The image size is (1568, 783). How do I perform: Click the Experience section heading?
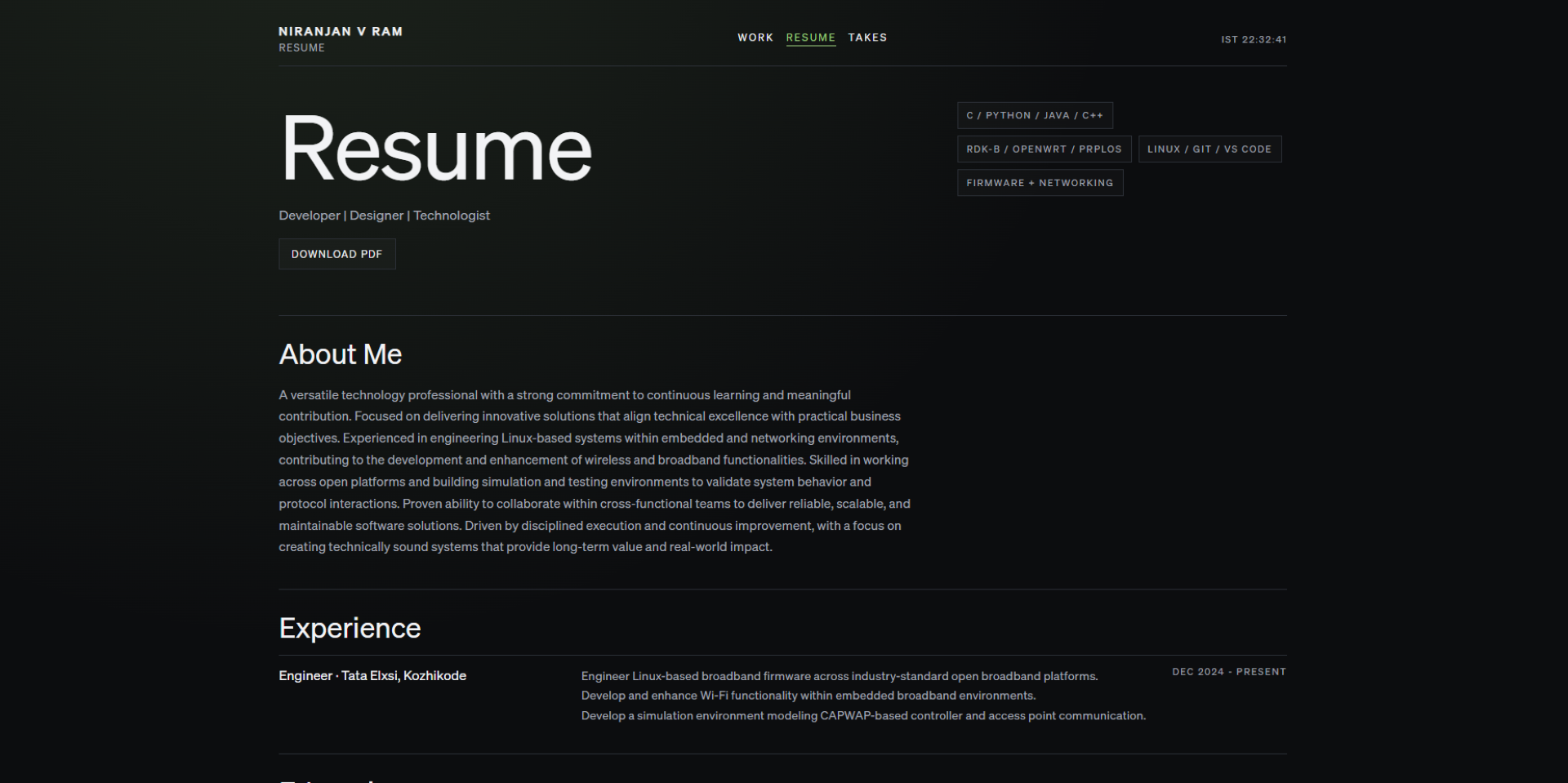[350, 628]
